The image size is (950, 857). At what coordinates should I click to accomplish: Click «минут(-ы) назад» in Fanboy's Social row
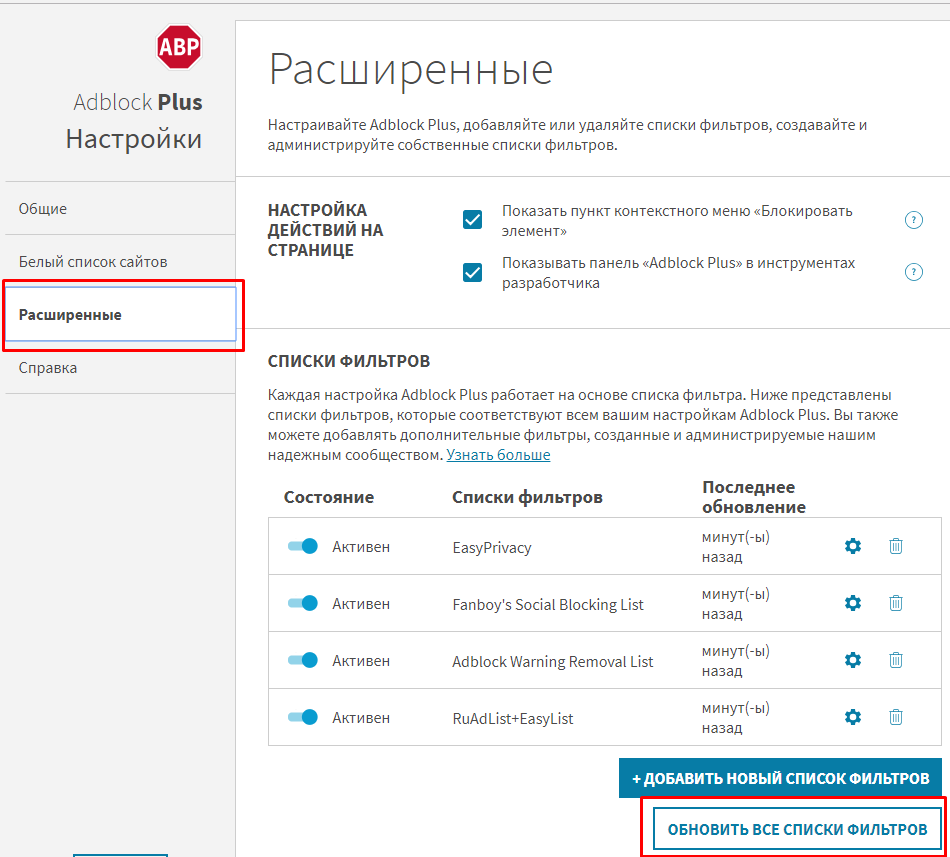[736, 604]
